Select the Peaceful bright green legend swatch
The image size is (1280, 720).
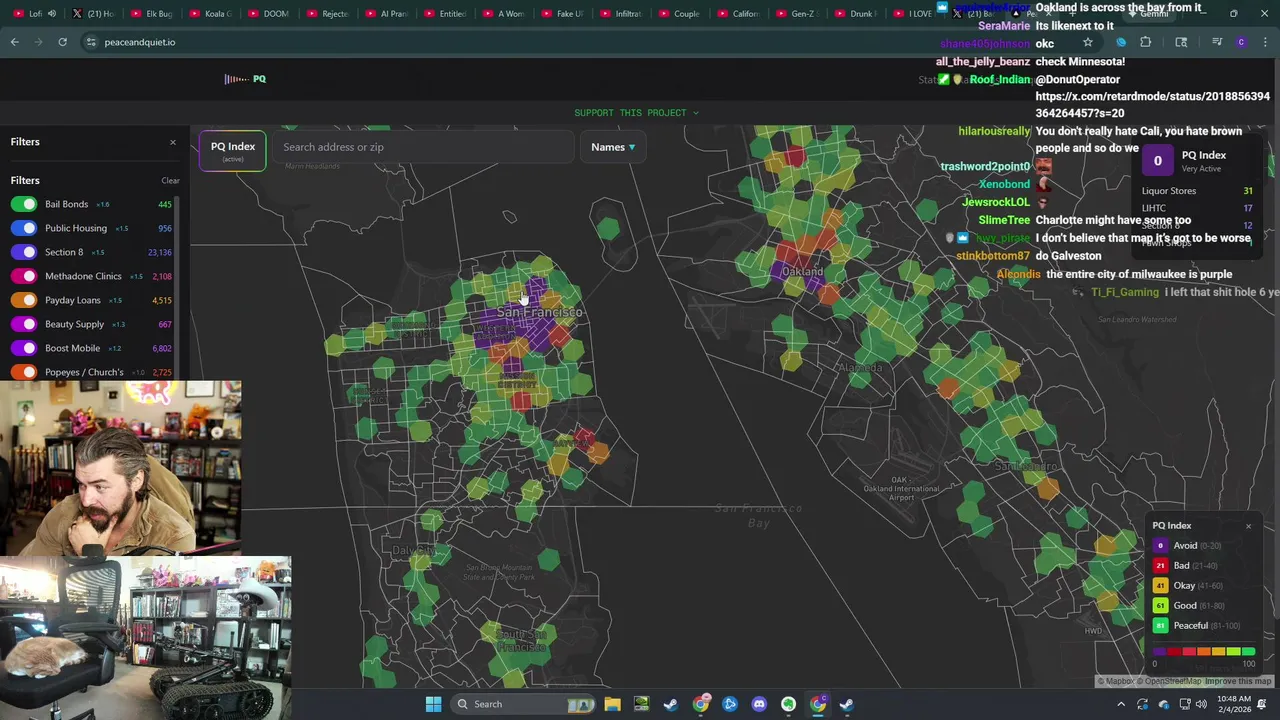point(1160,626)
